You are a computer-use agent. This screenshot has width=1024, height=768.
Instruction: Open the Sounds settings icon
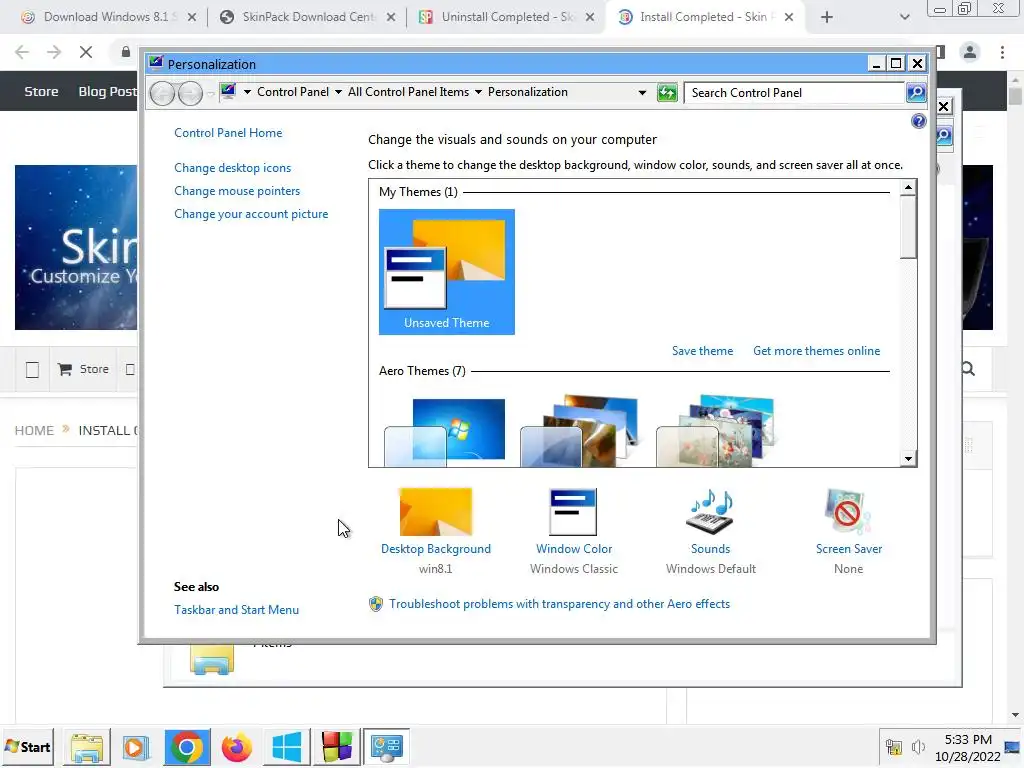tap(711, 512)
